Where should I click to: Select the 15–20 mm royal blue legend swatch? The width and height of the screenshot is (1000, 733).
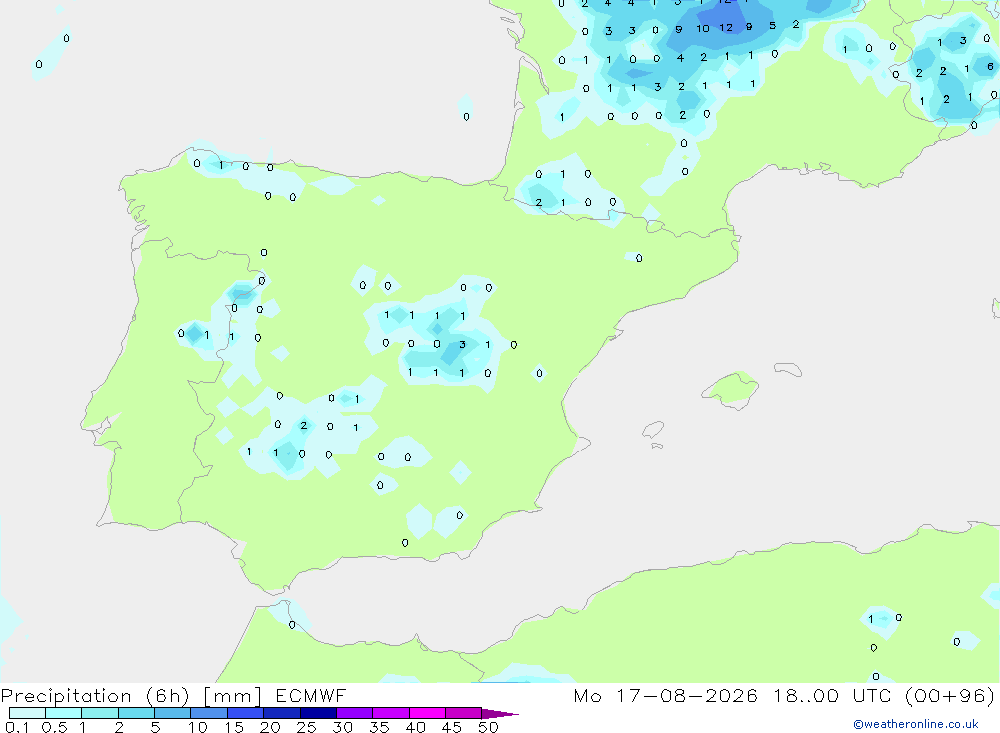click(245, 713)
